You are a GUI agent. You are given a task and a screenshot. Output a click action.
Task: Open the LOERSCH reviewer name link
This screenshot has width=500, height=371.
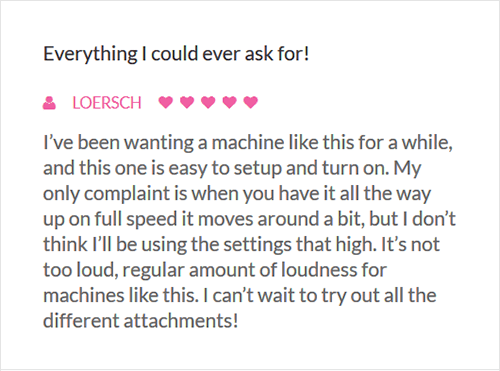pos(107,103)
